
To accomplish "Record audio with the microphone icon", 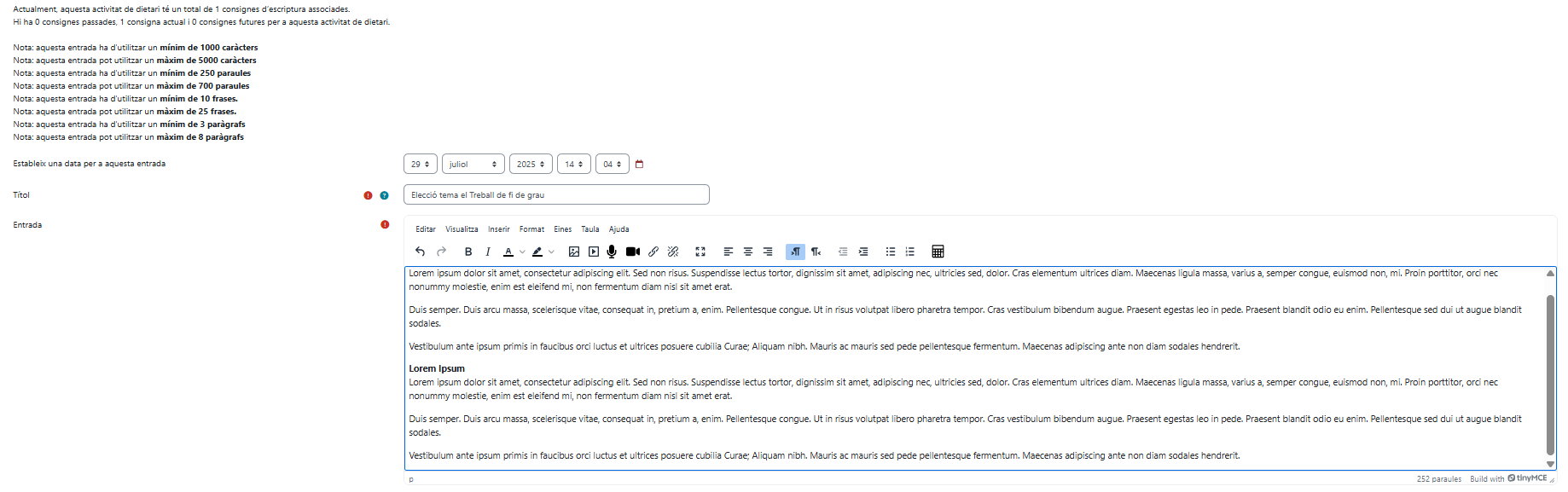I will point(612,252).
